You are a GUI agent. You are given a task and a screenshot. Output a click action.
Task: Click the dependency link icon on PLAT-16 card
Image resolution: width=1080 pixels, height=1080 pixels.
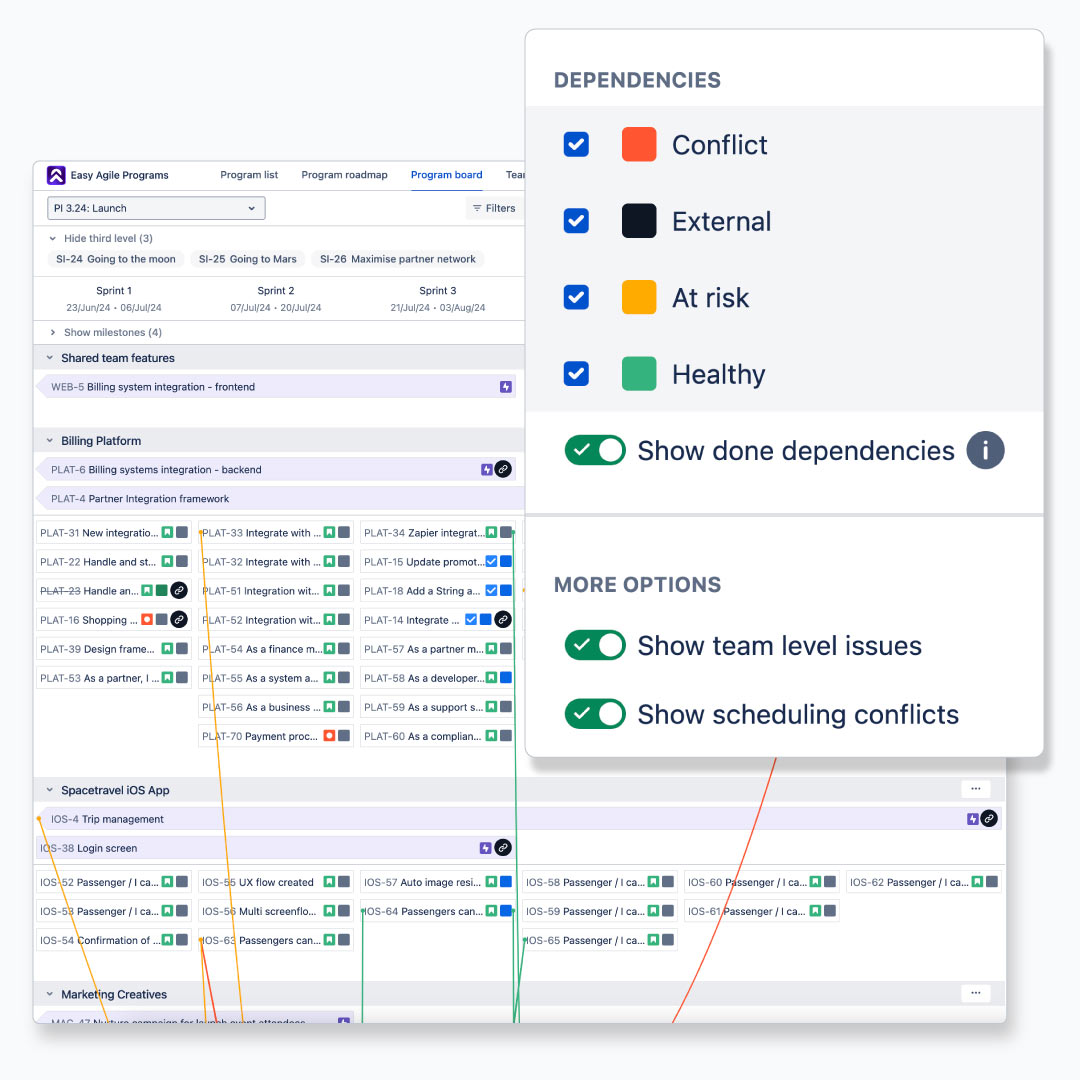(x=179, y=620)
